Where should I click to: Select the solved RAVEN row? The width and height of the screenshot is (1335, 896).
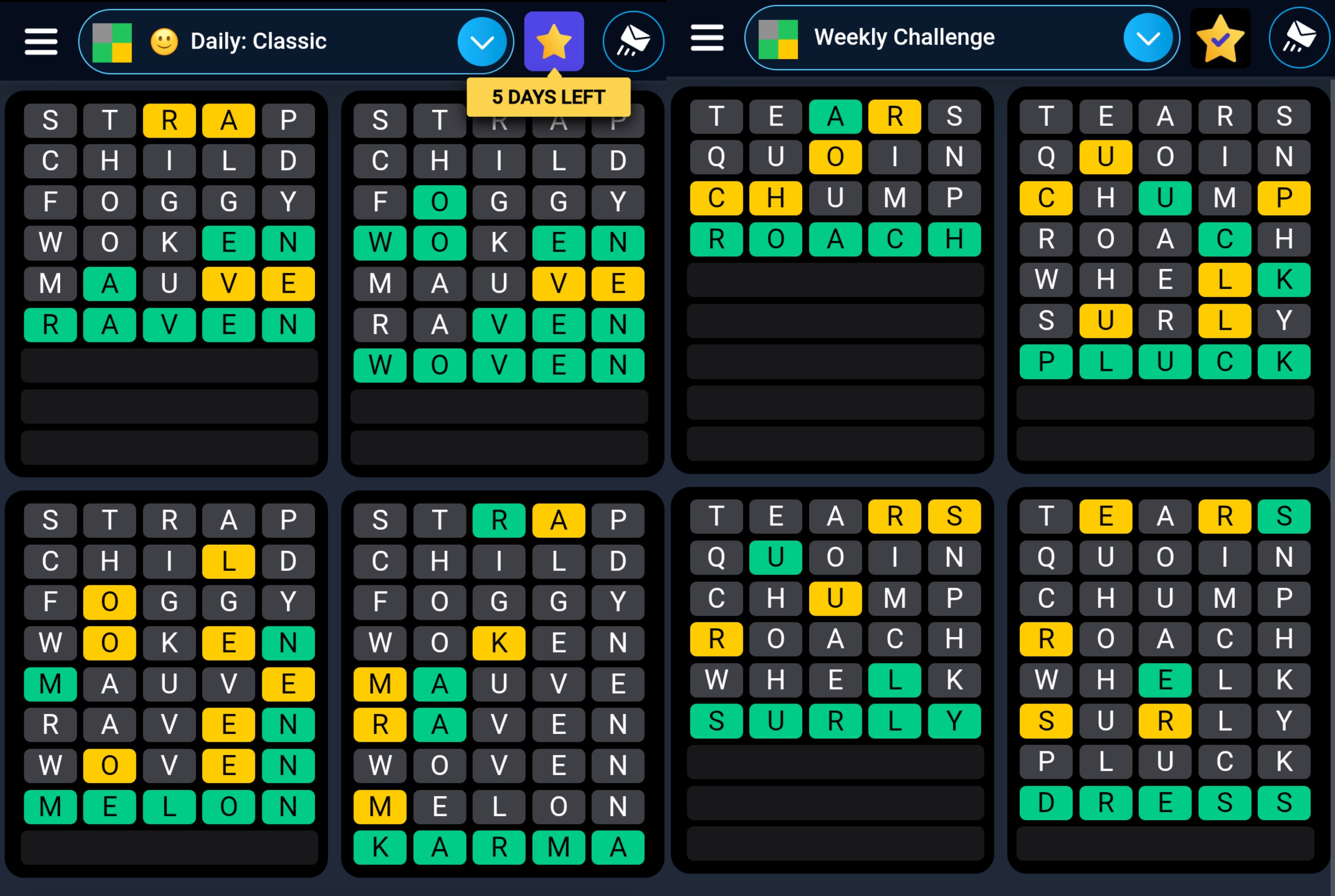click(169, 325)
